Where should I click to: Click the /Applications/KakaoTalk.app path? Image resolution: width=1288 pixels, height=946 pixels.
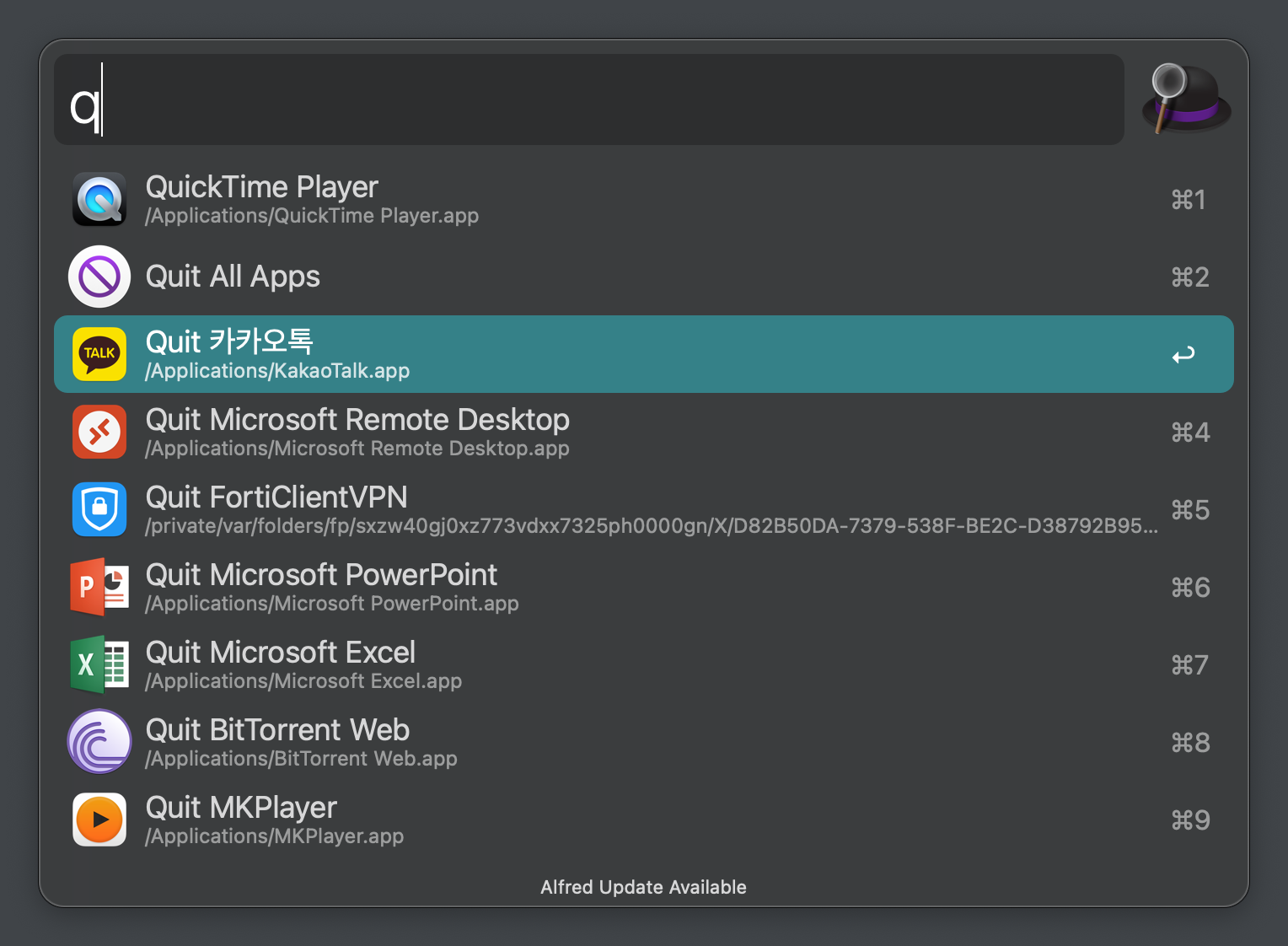pyautogui.click(x=277, y=371)
